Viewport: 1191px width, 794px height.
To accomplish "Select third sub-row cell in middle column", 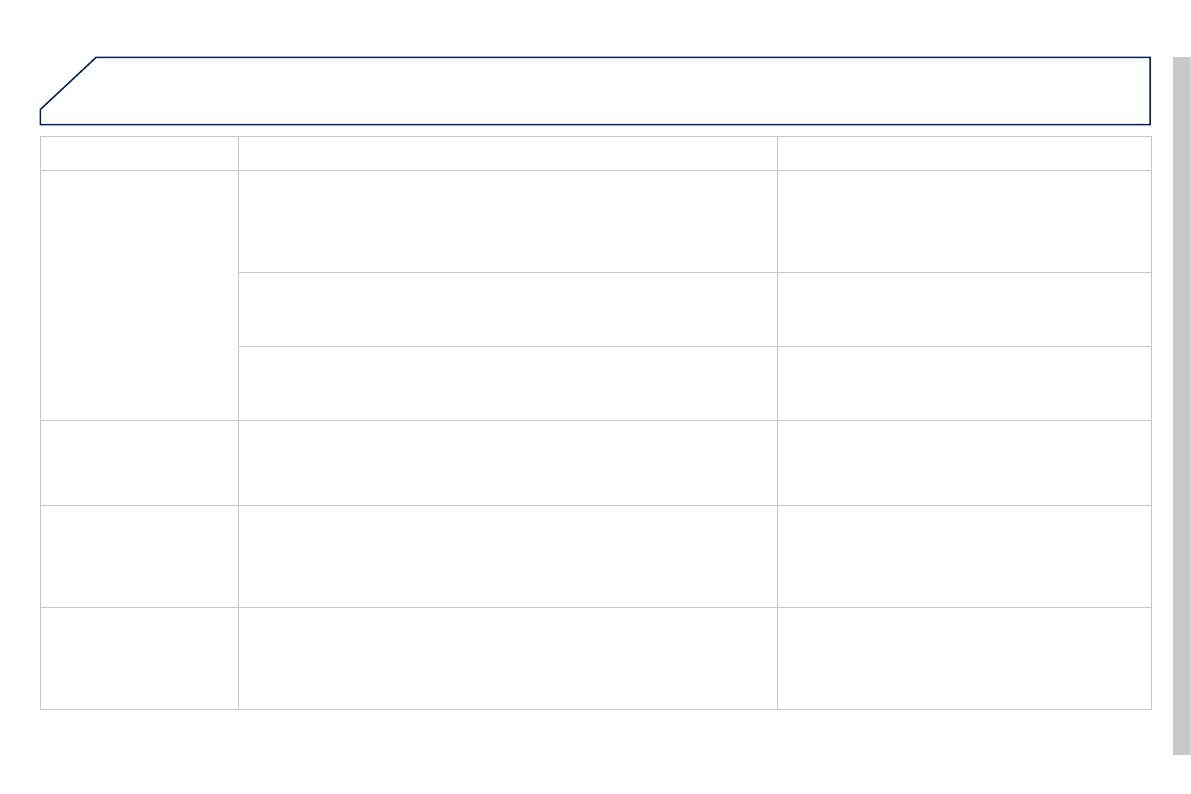I will click(x=507, y=383).
